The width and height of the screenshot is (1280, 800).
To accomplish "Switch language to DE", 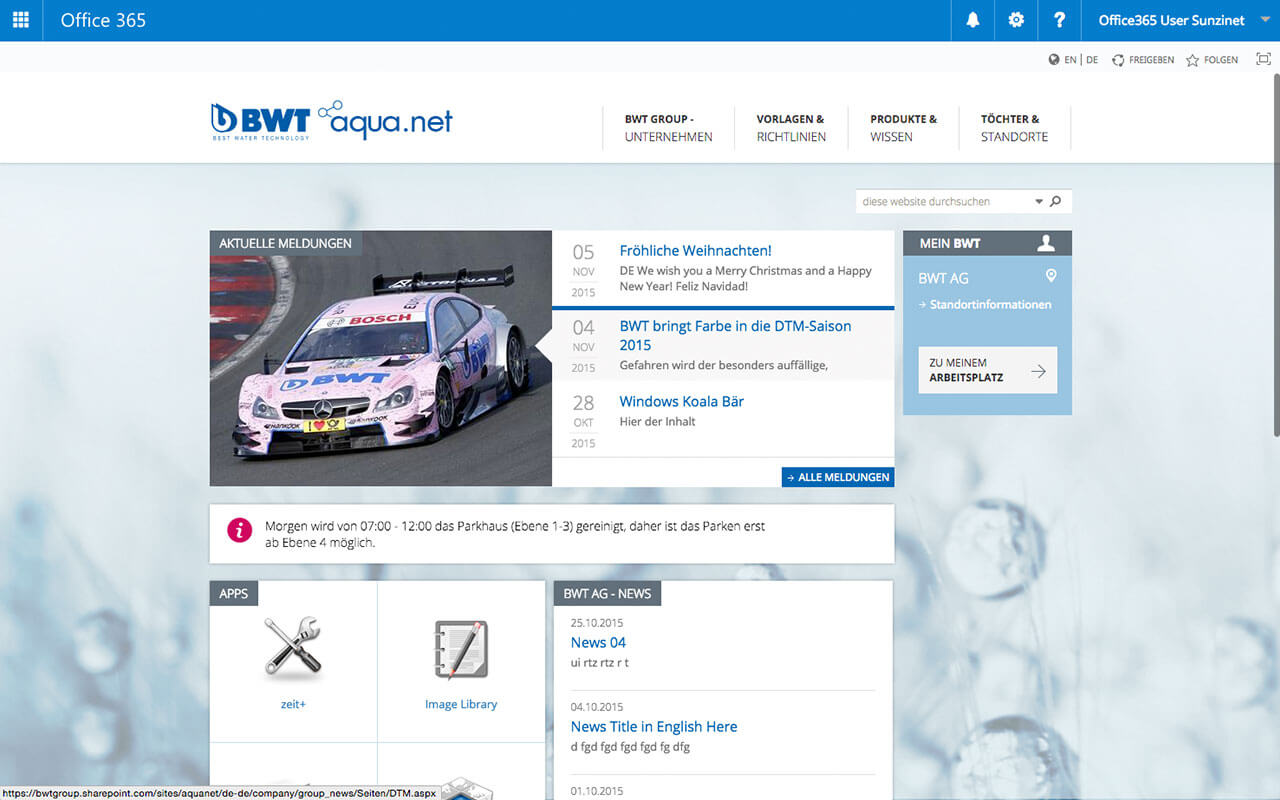I will pos(1092,60).
